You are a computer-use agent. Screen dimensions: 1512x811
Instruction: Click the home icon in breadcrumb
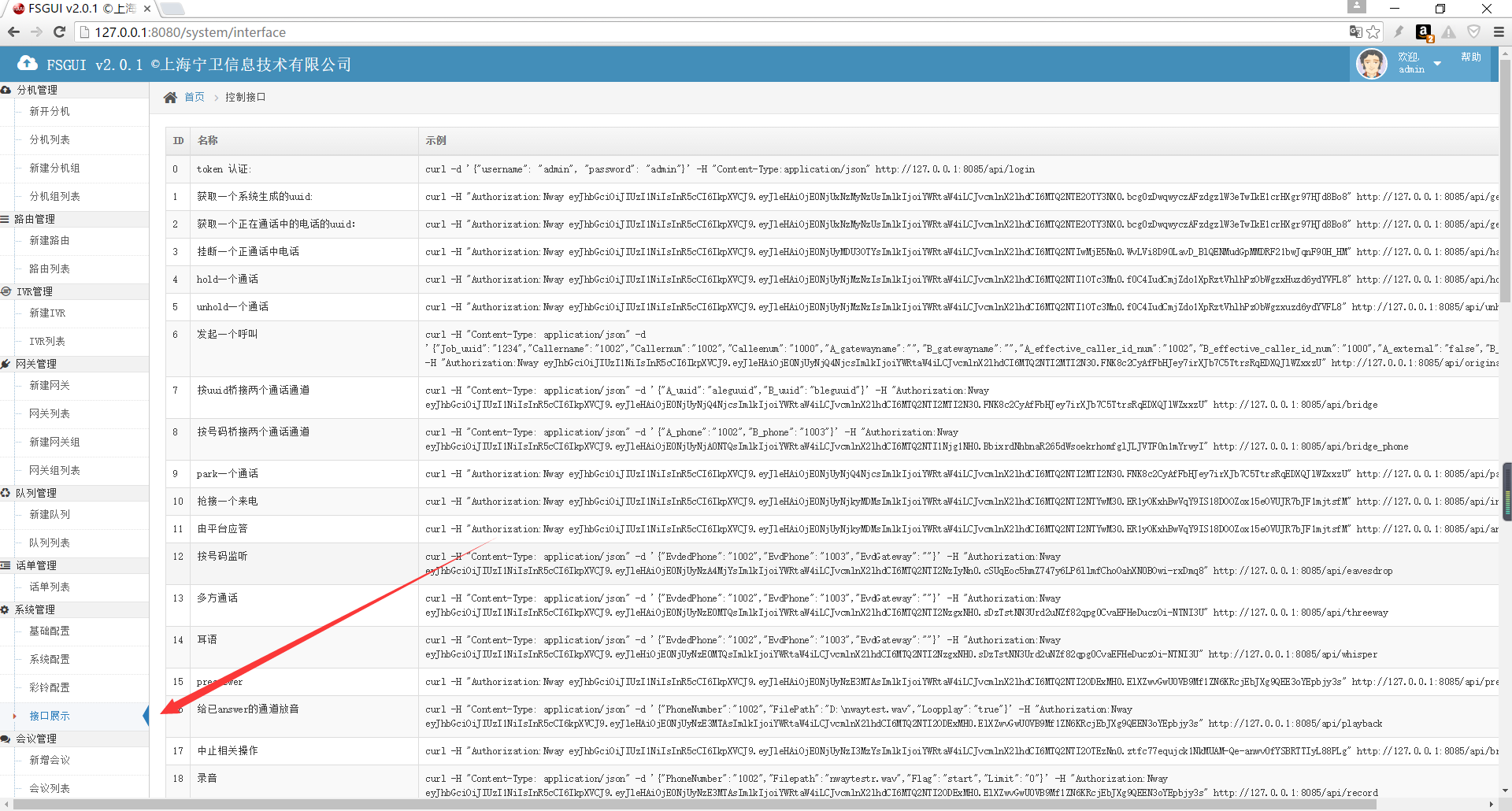tap(170, 98)
